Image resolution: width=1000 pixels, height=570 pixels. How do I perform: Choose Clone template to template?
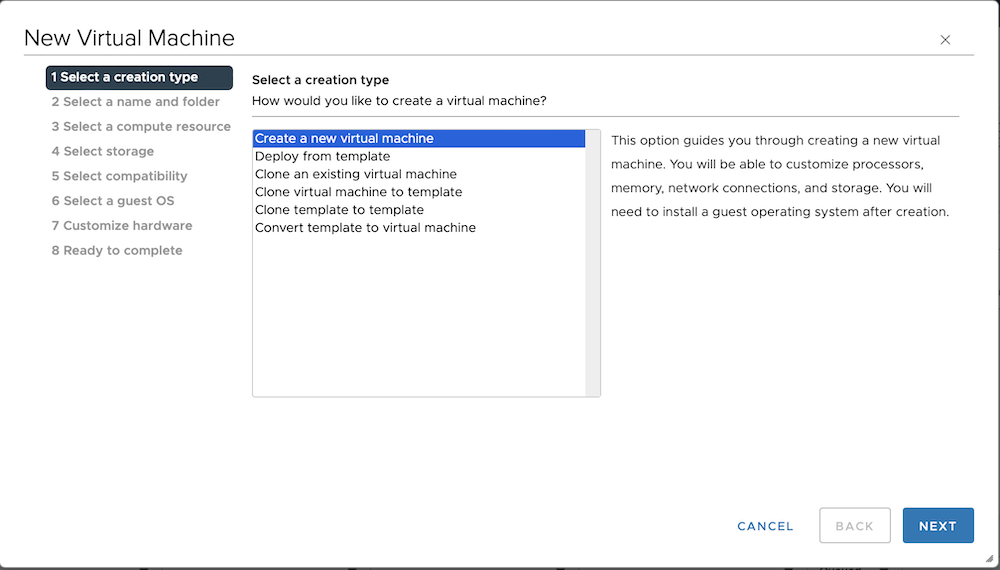click(x=419, y=210)
